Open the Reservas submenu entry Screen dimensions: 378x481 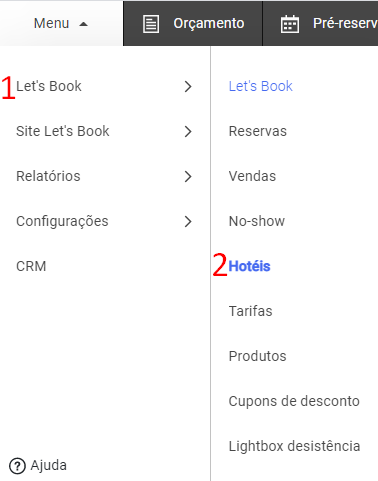[258, 131]
